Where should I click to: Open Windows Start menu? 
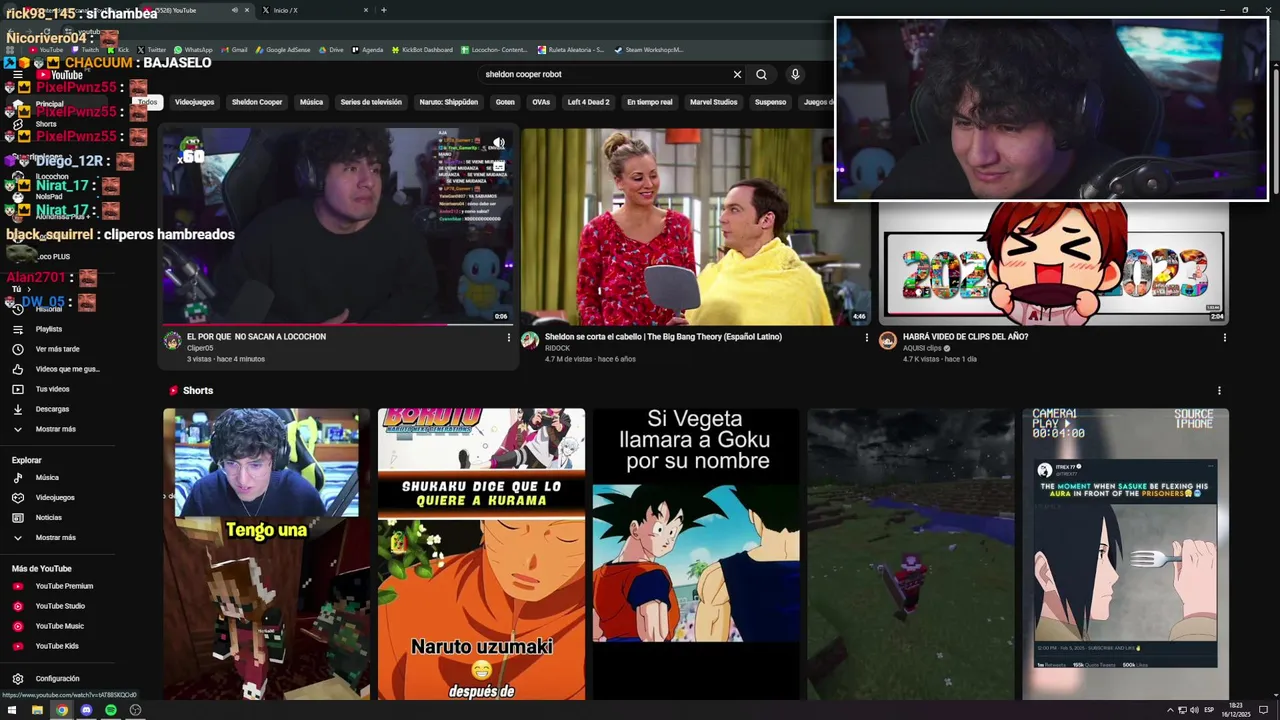pyautogui.click(x=12, y=710)
